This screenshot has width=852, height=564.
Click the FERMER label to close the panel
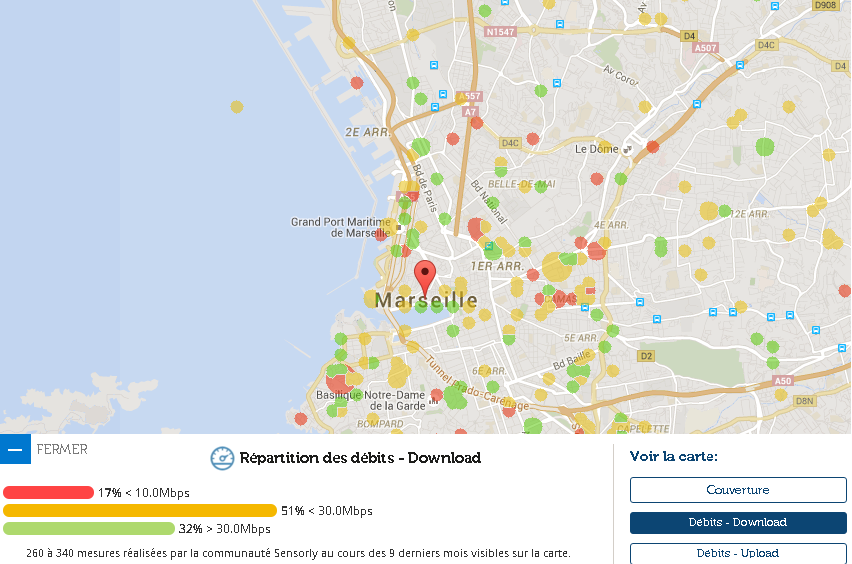coord(62,449)
